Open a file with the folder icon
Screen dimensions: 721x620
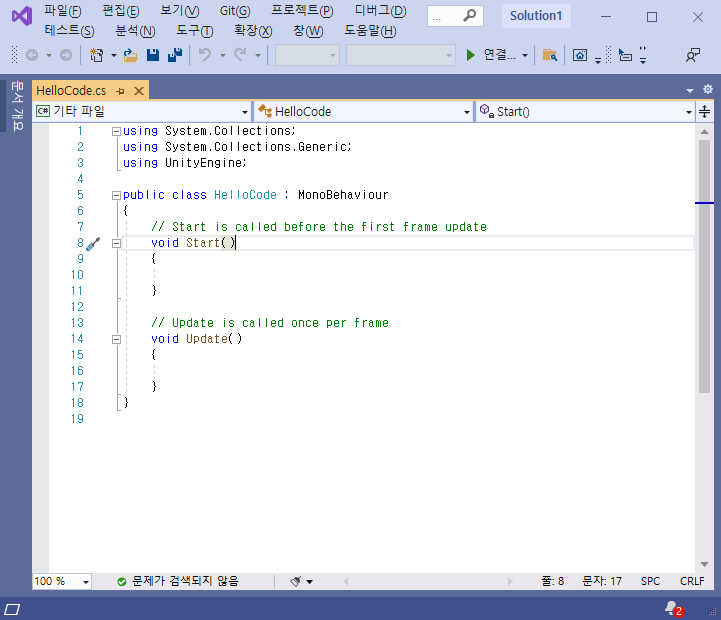click(x=131, y=55)
